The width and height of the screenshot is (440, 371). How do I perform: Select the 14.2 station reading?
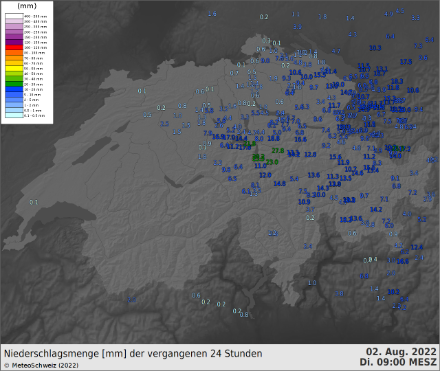click(x=376, y=209)
